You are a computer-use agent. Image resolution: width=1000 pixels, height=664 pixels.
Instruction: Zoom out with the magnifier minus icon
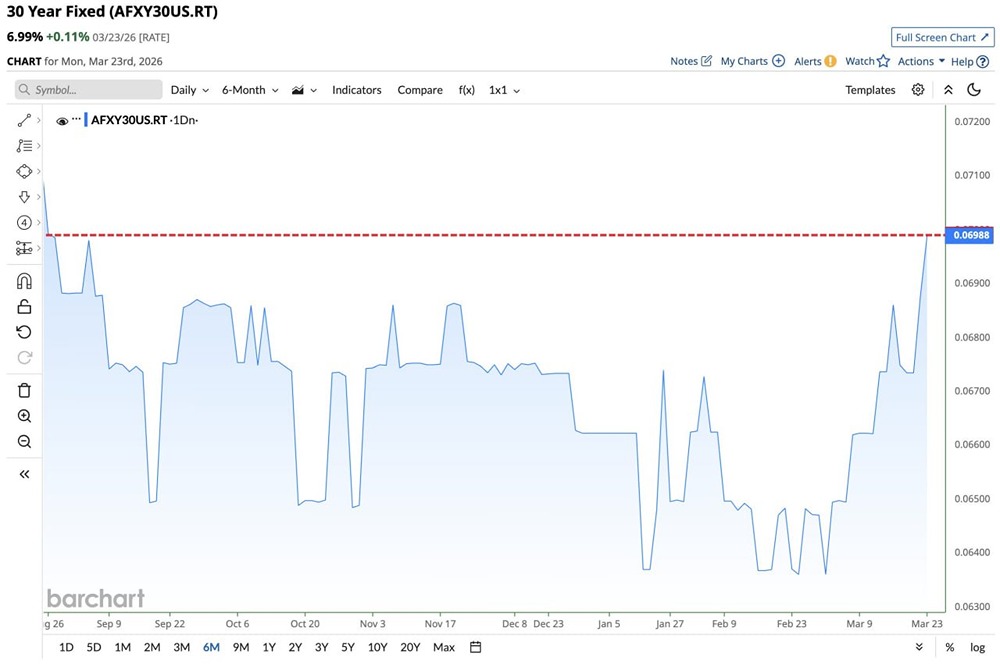[x=24, y=441]
